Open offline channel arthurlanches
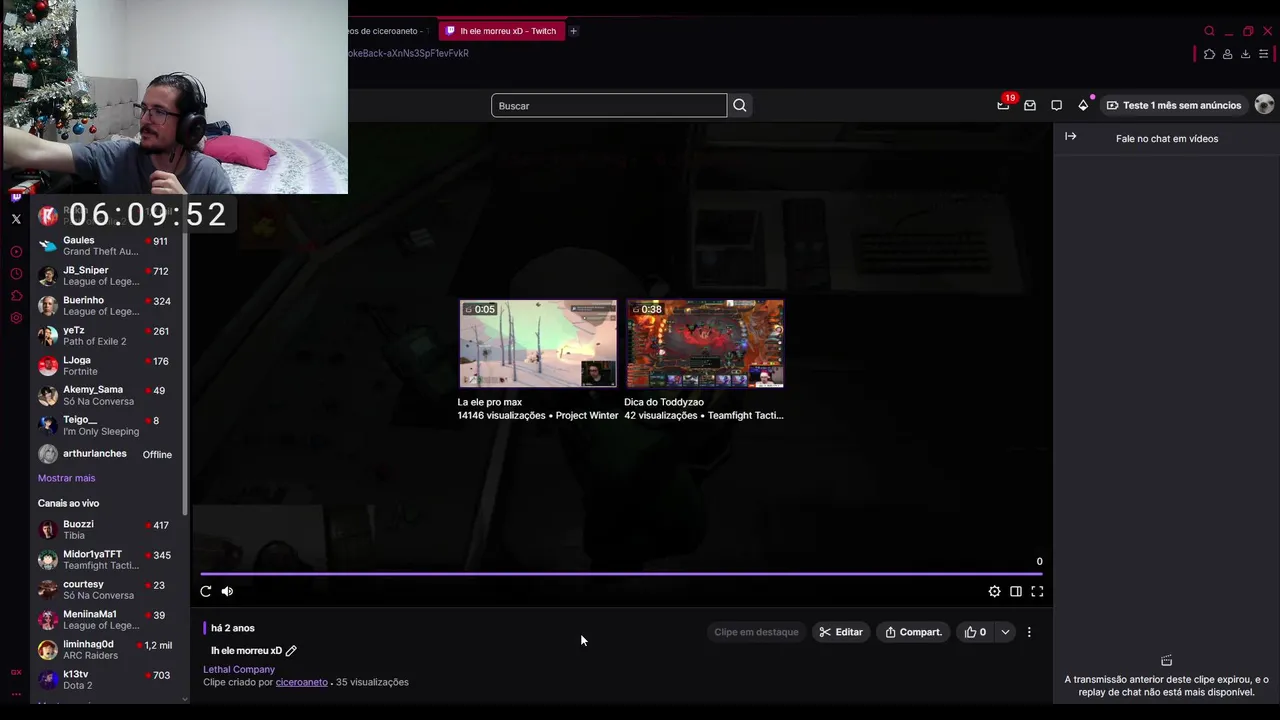This screenshot has height=720, width=1280. pyautogui.click(x=106, y=454)
